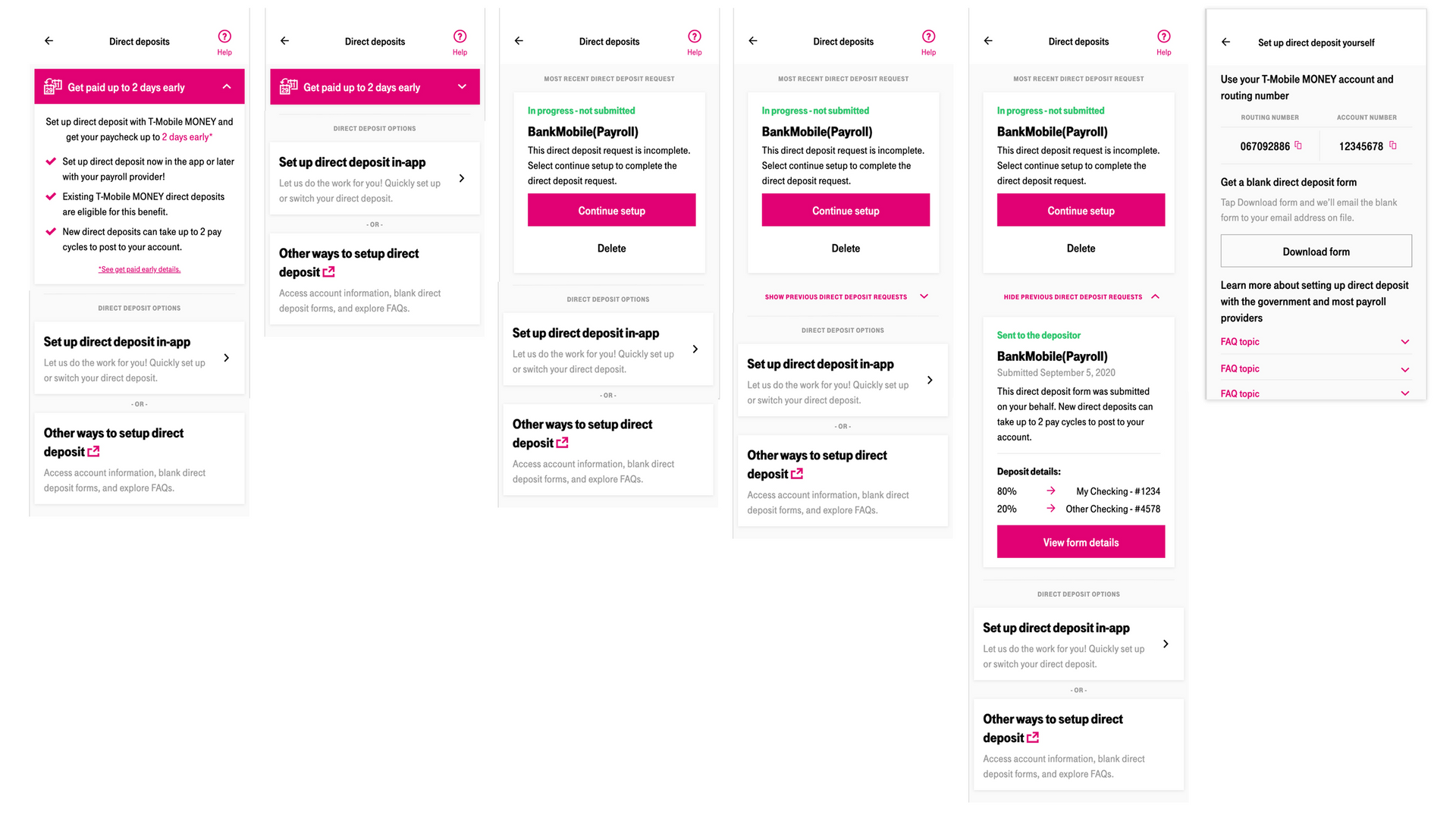
Task: Hide previous direct deposit requests
Action: pyautogui.click(x=1081, y=297)
